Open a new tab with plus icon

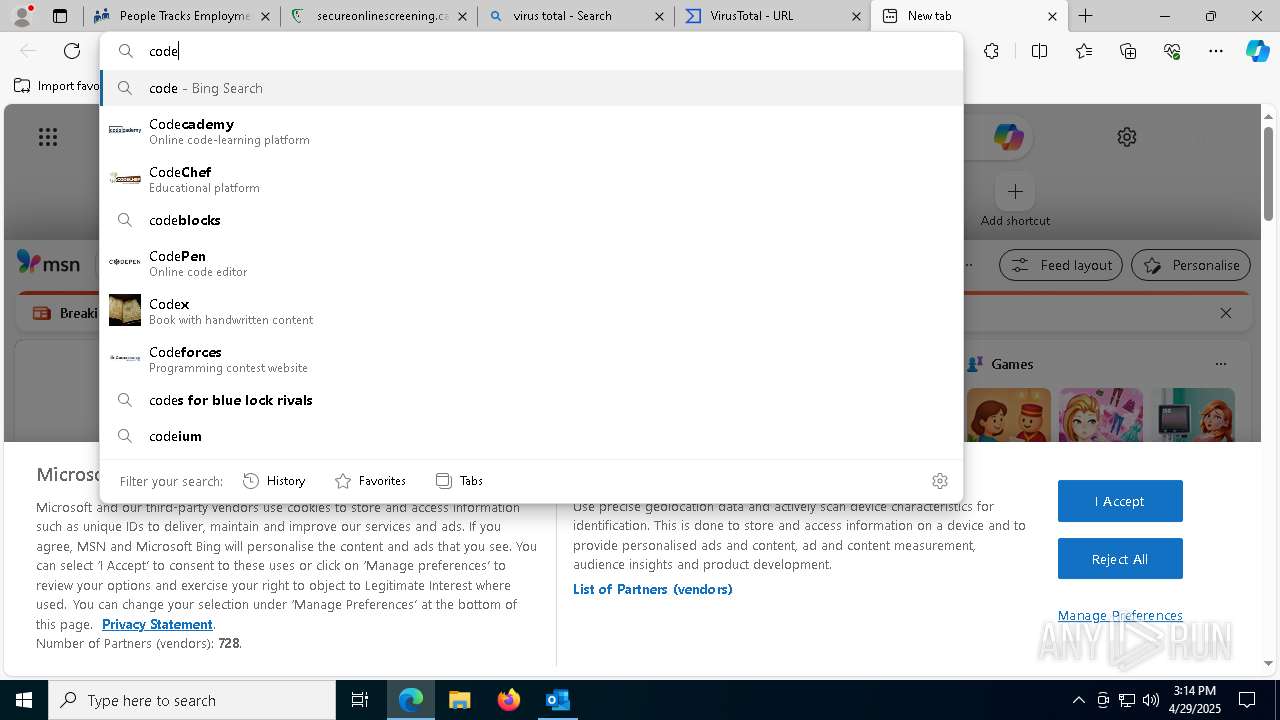(x=1085, y=16)
